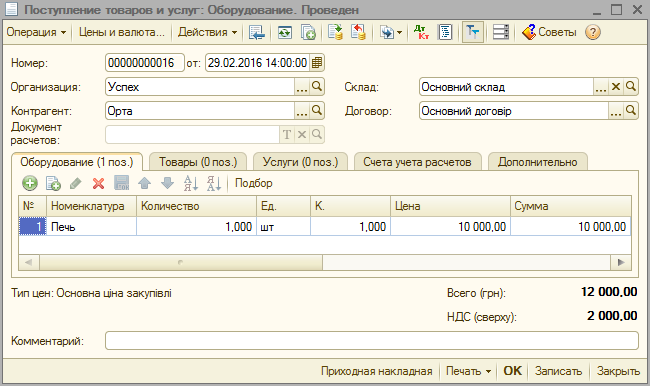Click the copy document toolbar icon

(308, 32)
